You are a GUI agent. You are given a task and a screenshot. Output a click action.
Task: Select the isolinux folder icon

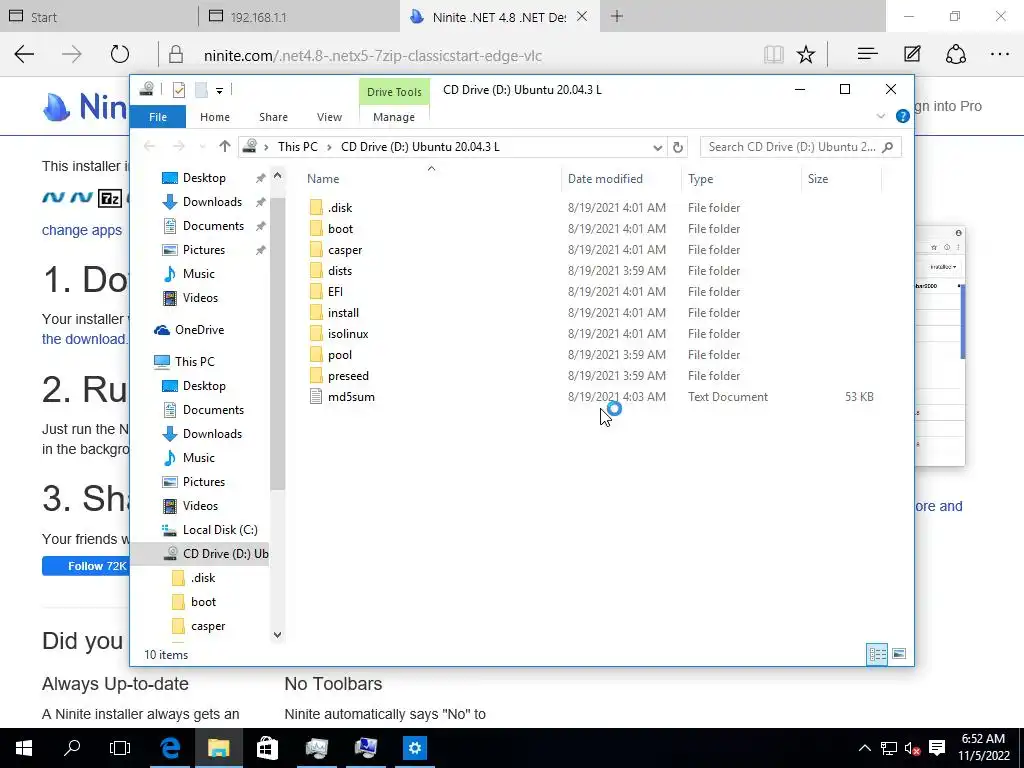[316, 333]
